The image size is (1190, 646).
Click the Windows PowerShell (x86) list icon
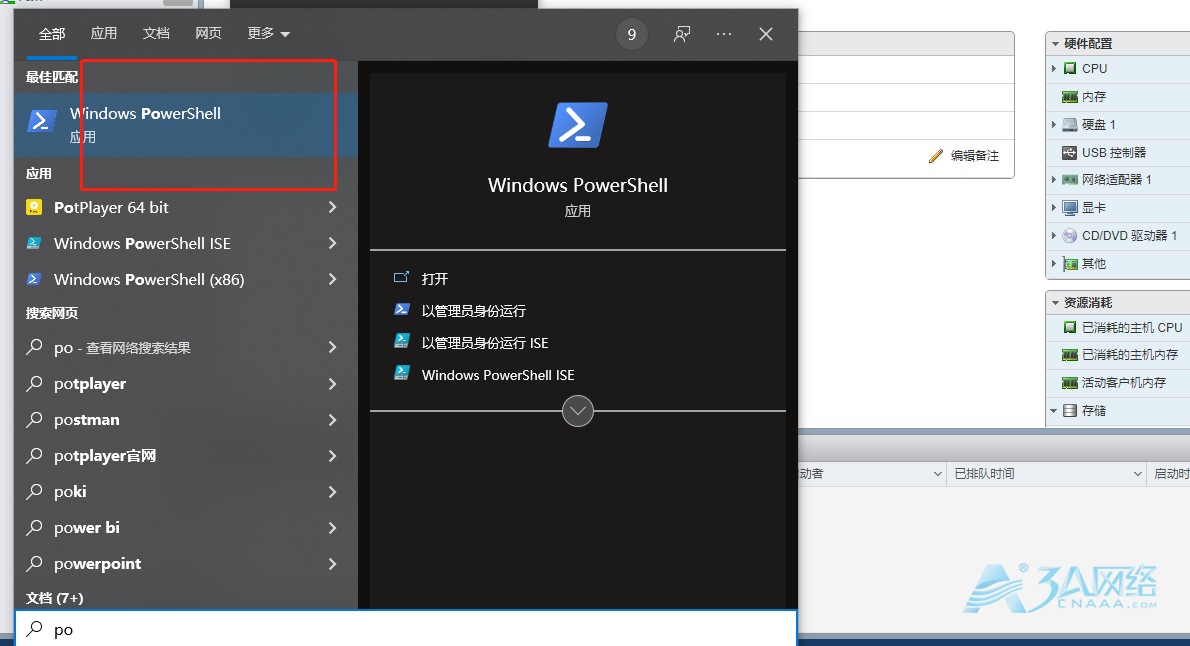[33, 279]
